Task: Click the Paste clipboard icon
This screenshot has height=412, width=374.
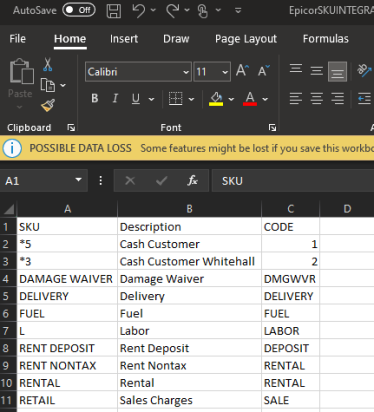Action: click(21, 71)
